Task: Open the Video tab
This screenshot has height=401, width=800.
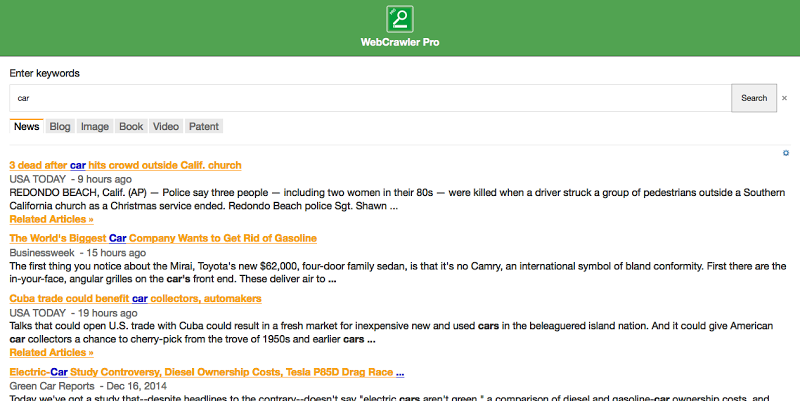Action: point(166,127)
